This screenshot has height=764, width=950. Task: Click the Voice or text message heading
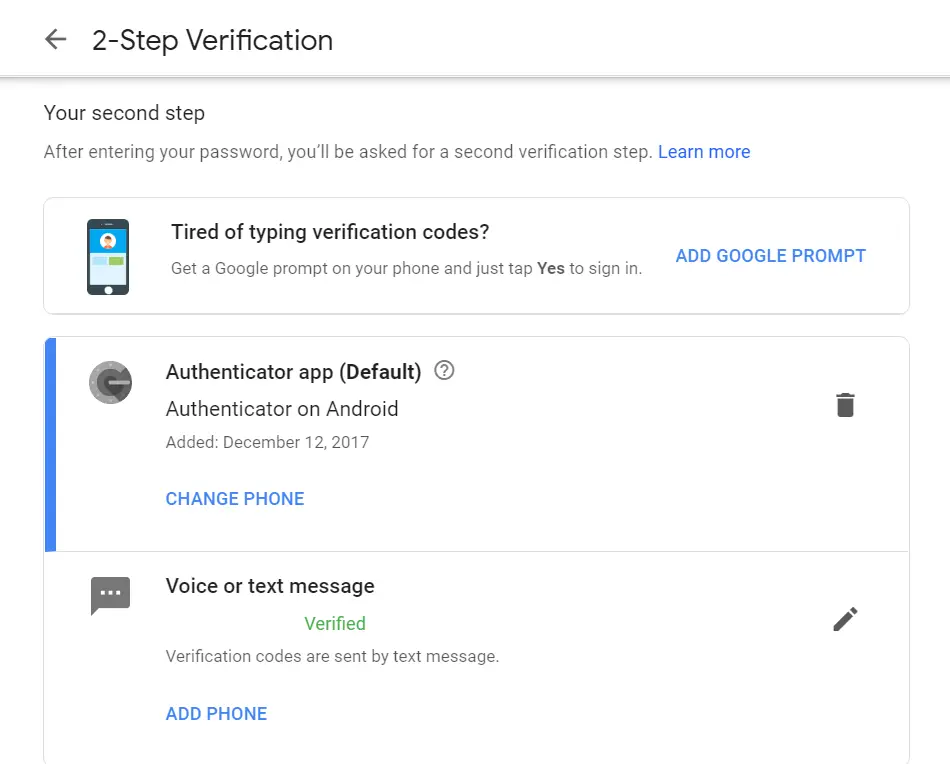click(270, 586)
